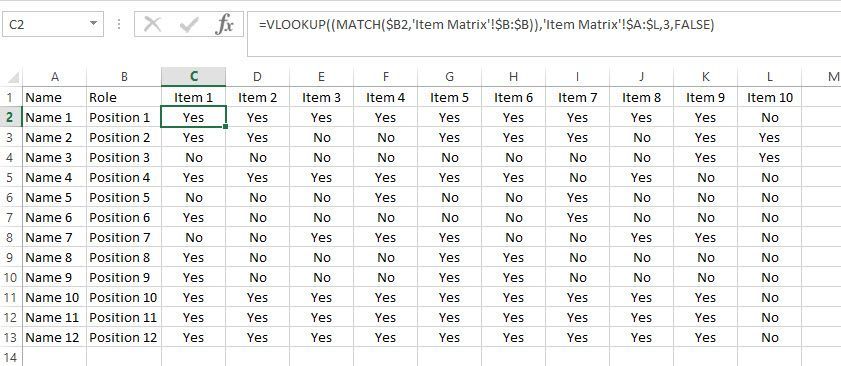Image resolution: width=841 pixels, height=366 pixels.
Task: Select the Role header cell
Action: pyautogui.click(x=124, y=98)
